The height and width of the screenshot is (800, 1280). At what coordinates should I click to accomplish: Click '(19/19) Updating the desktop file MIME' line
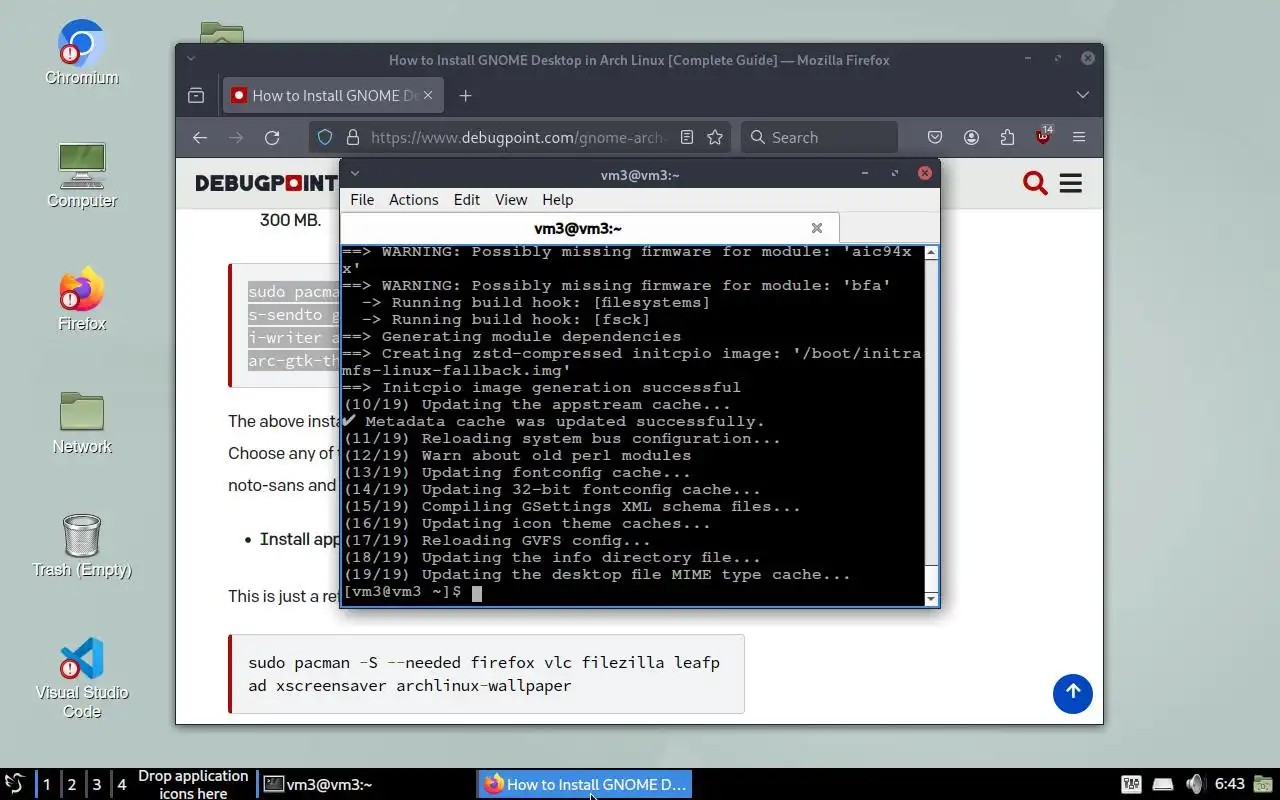click(x=596, y=575)
